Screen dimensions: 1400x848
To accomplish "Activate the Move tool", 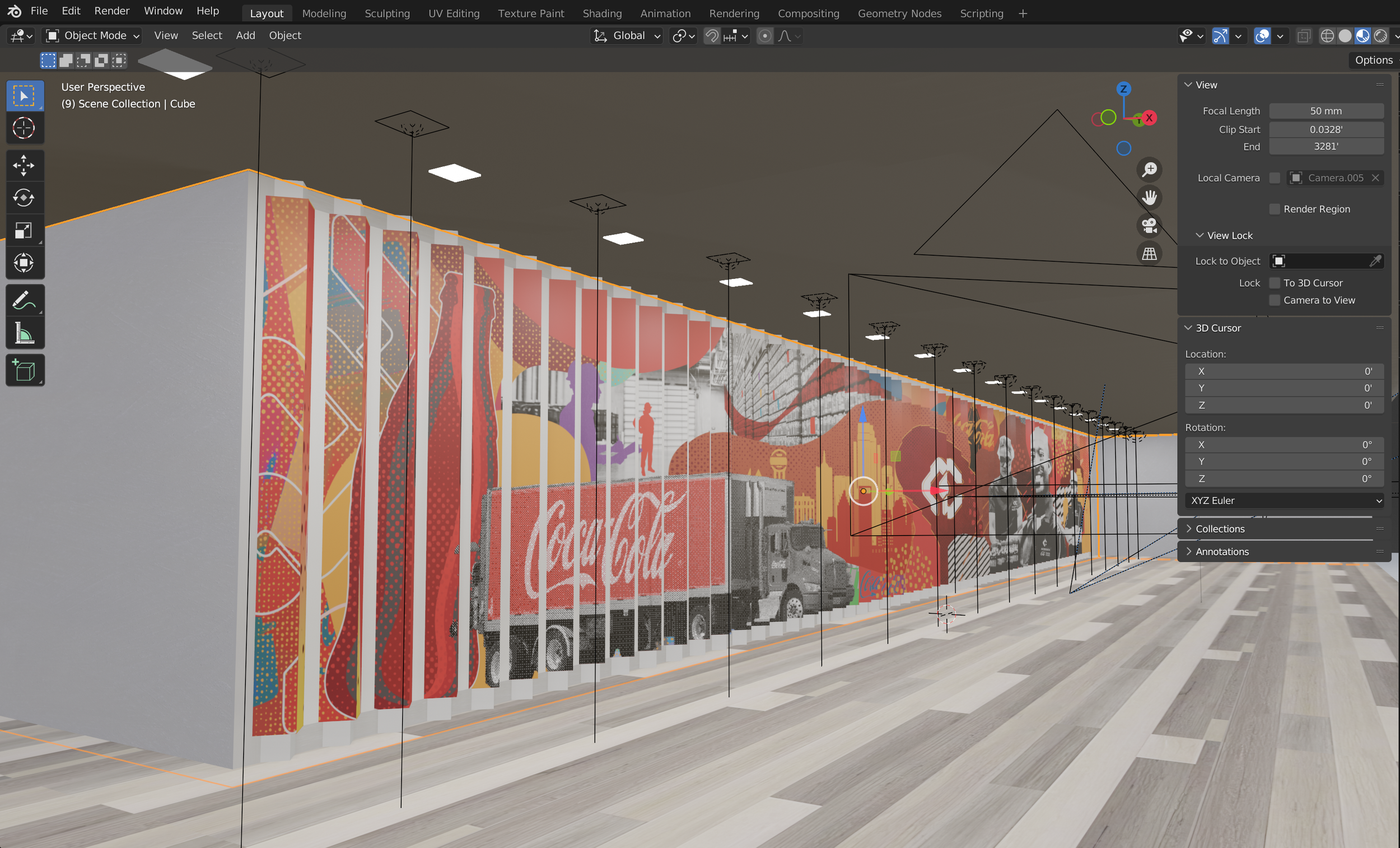I will click(x=25, y=165).
